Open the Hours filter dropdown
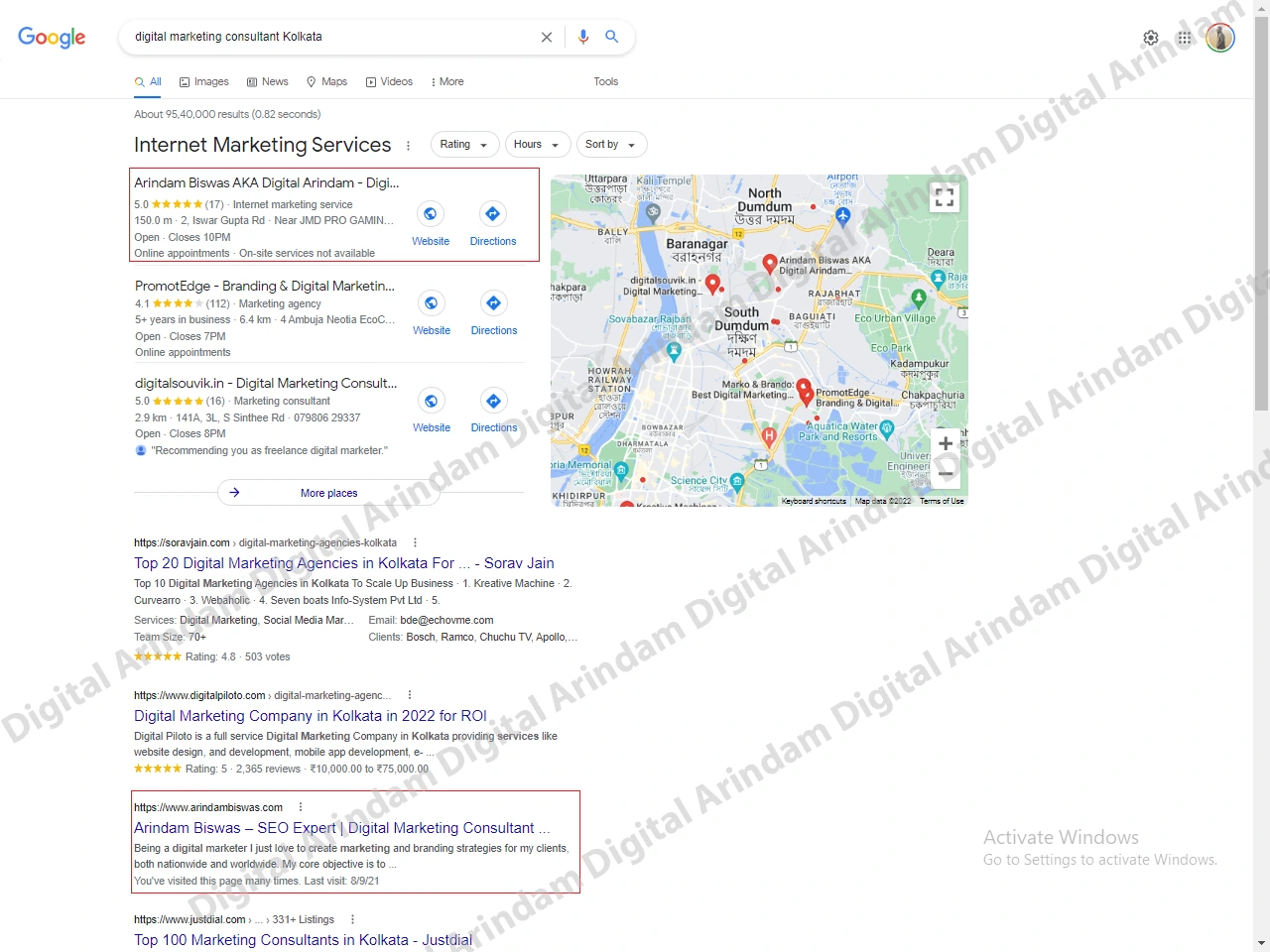Screen dimensions: 1270x952 [x=538, y=145]
